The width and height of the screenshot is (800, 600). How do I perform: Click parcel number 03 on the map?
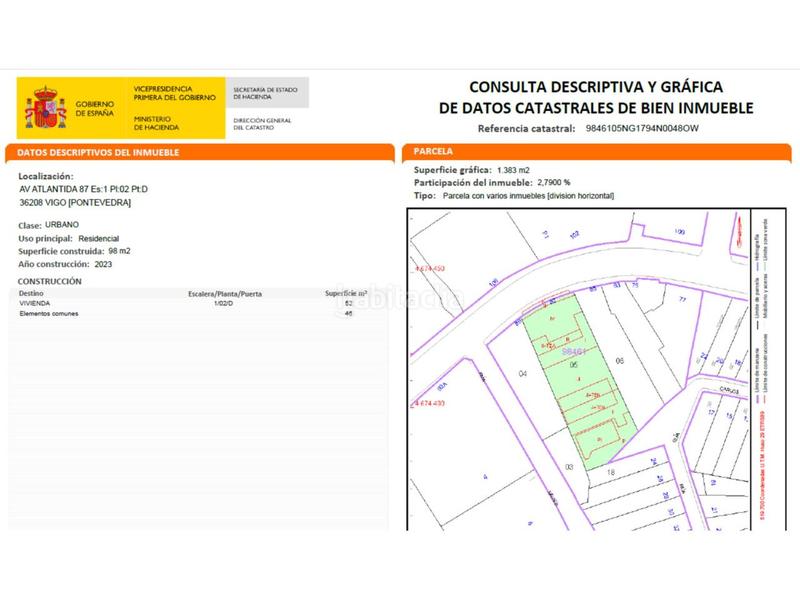click(x=569, y=467)
